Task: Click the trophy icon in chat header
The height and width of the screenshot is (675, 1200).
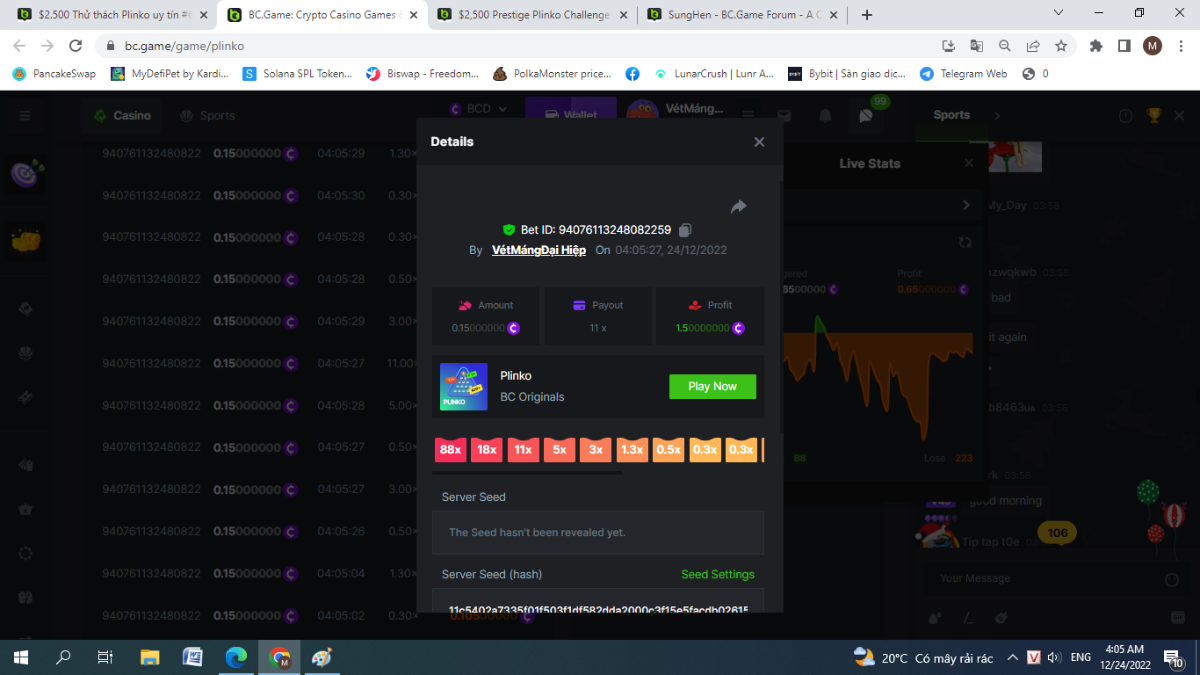Action: (x=1154, y=115)
